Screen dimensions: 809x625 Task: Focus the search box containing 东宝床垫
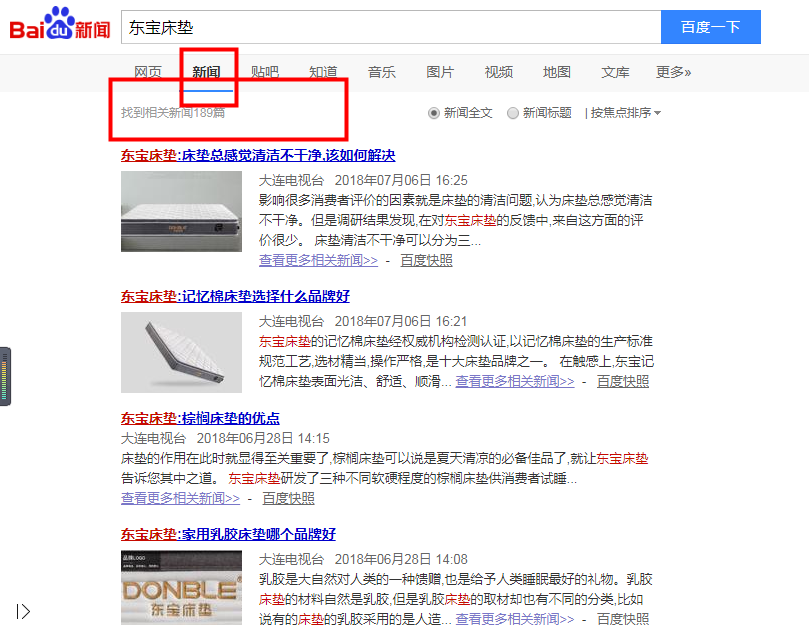(391, 27)
